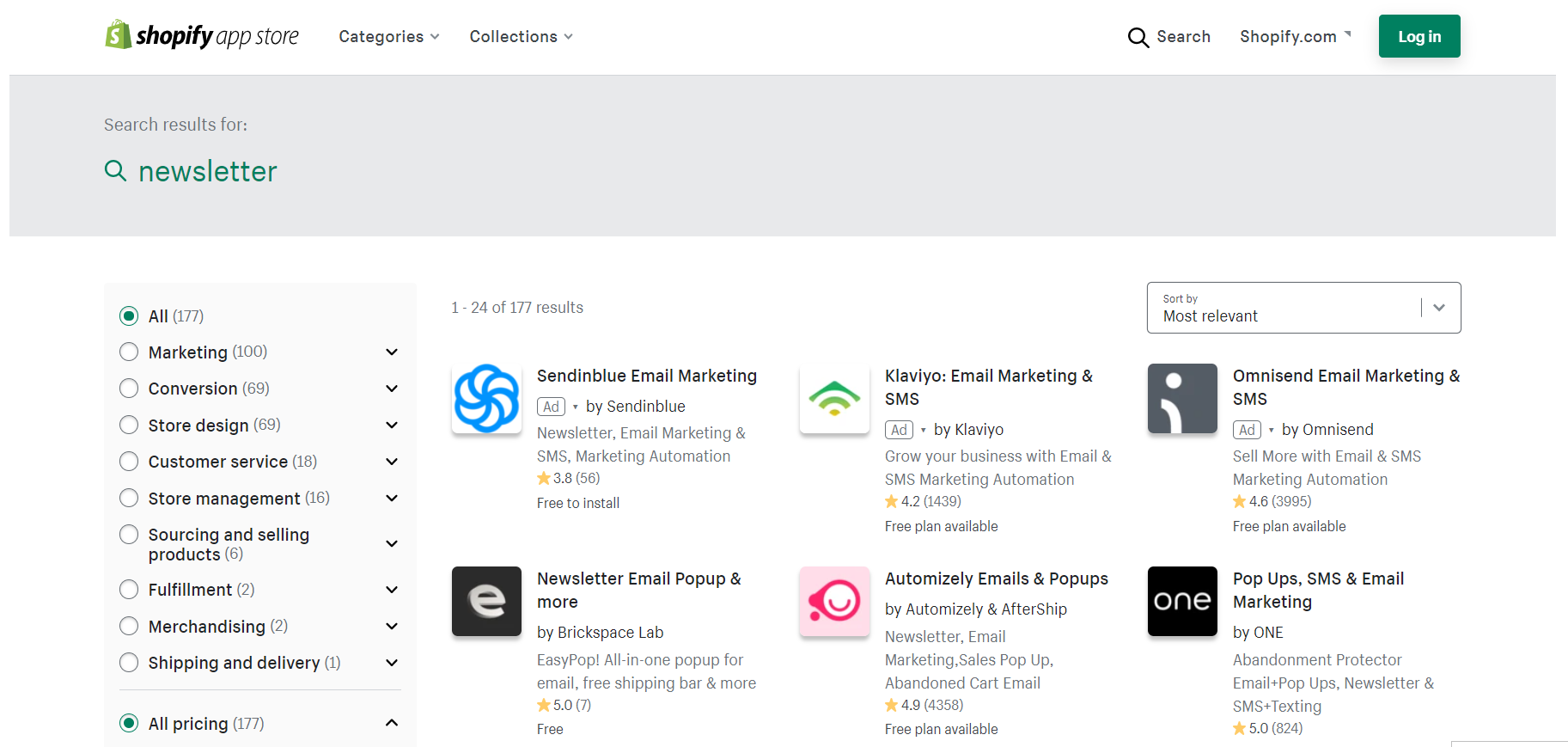This screenshot has height=747, width=1568.
Task: Select Sourcing and selling products filter
Action: pos(129,535)
